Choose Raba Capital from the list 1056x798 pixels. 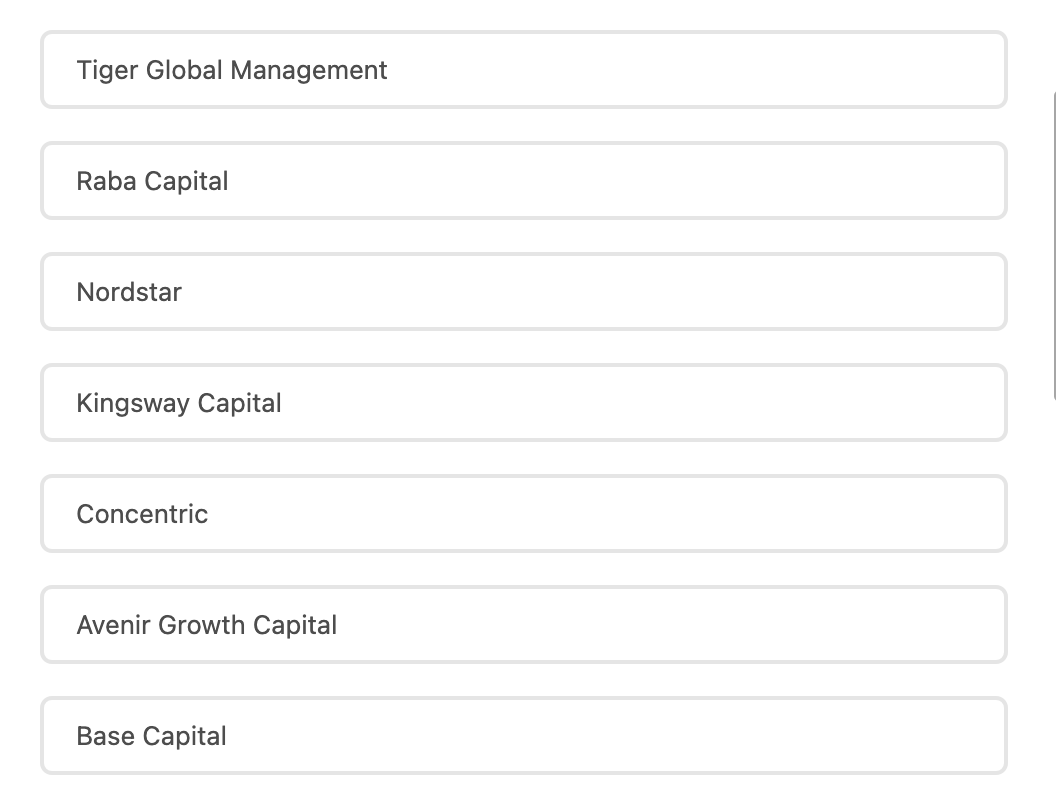[523, 181]
